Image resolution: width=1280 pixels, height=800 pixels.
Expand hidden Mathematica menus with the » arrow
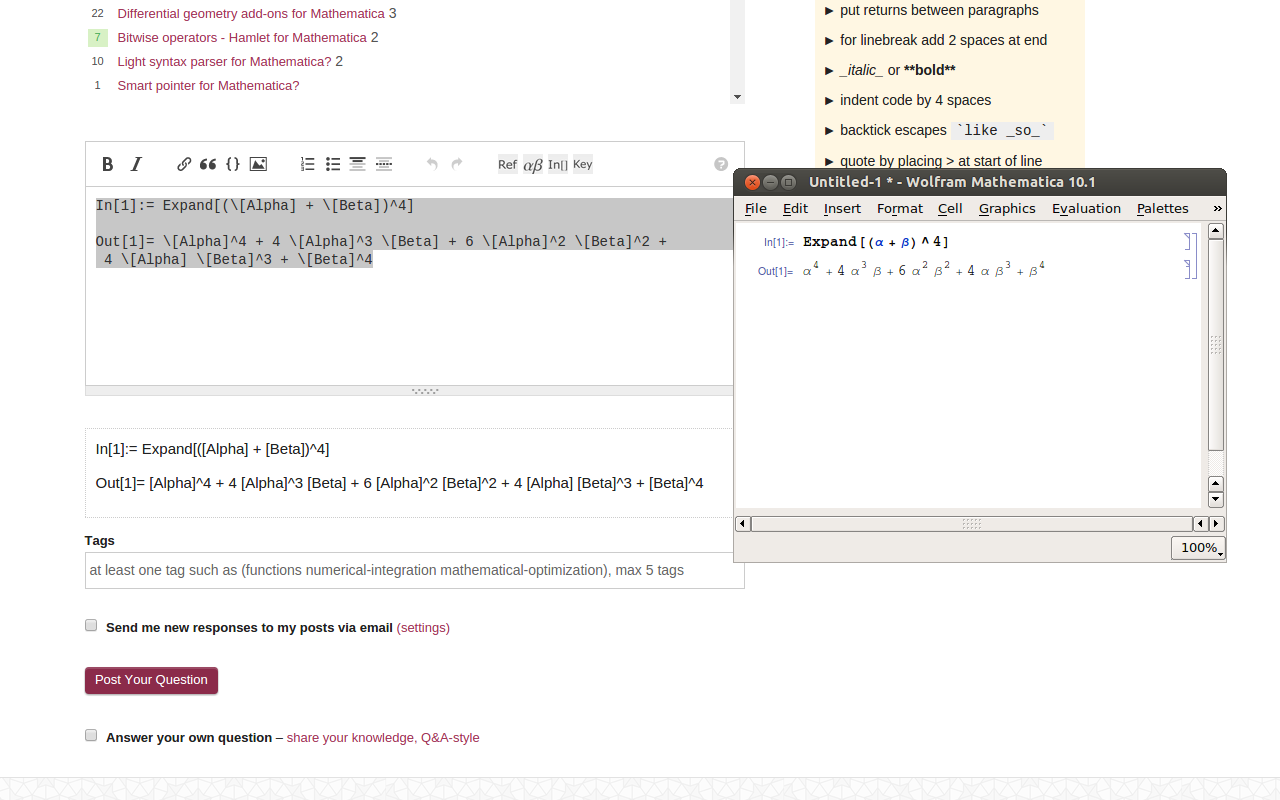[x=1217, y=208]
